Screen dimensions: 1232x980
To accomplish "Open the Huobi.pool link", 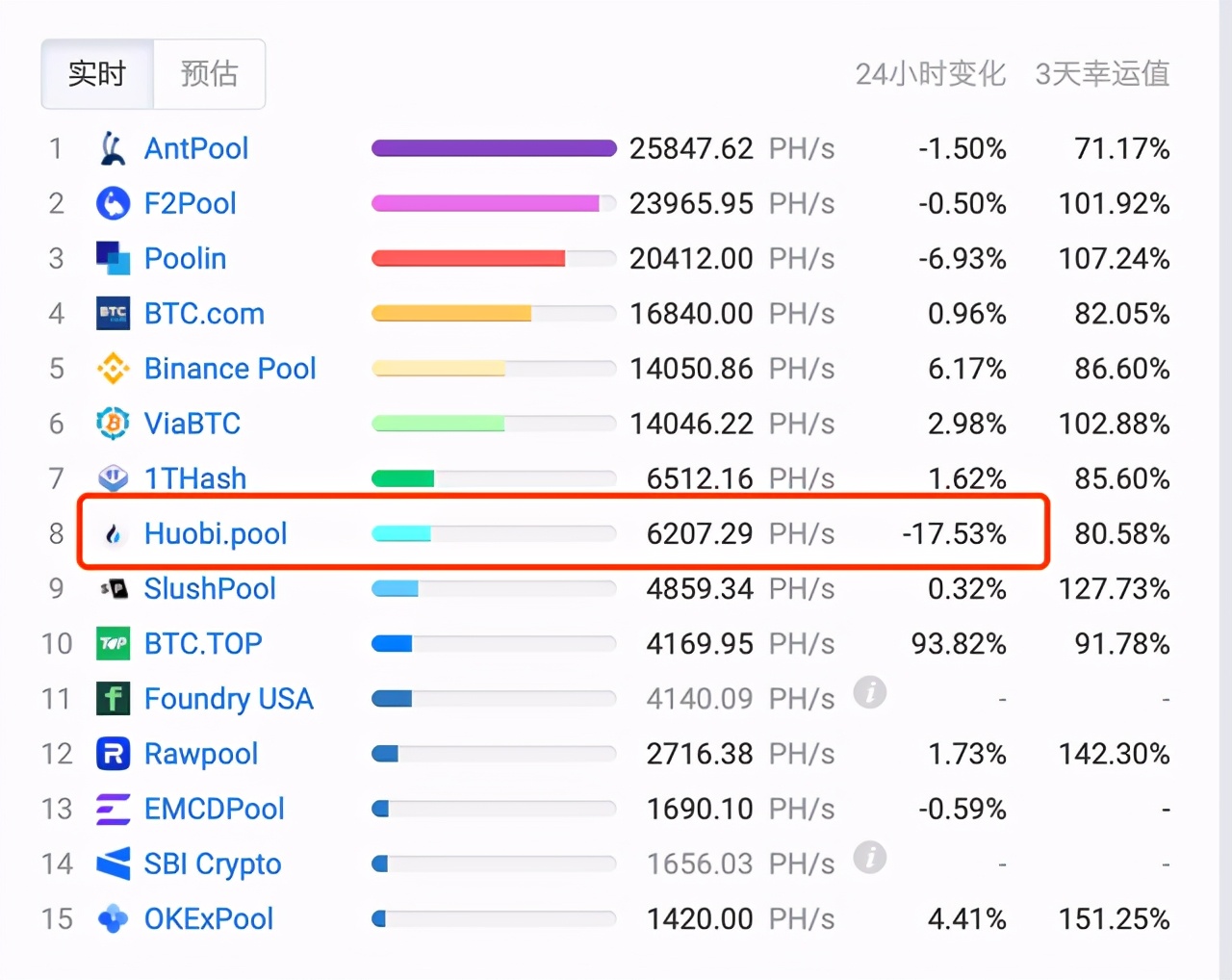I will pos(215,533).
